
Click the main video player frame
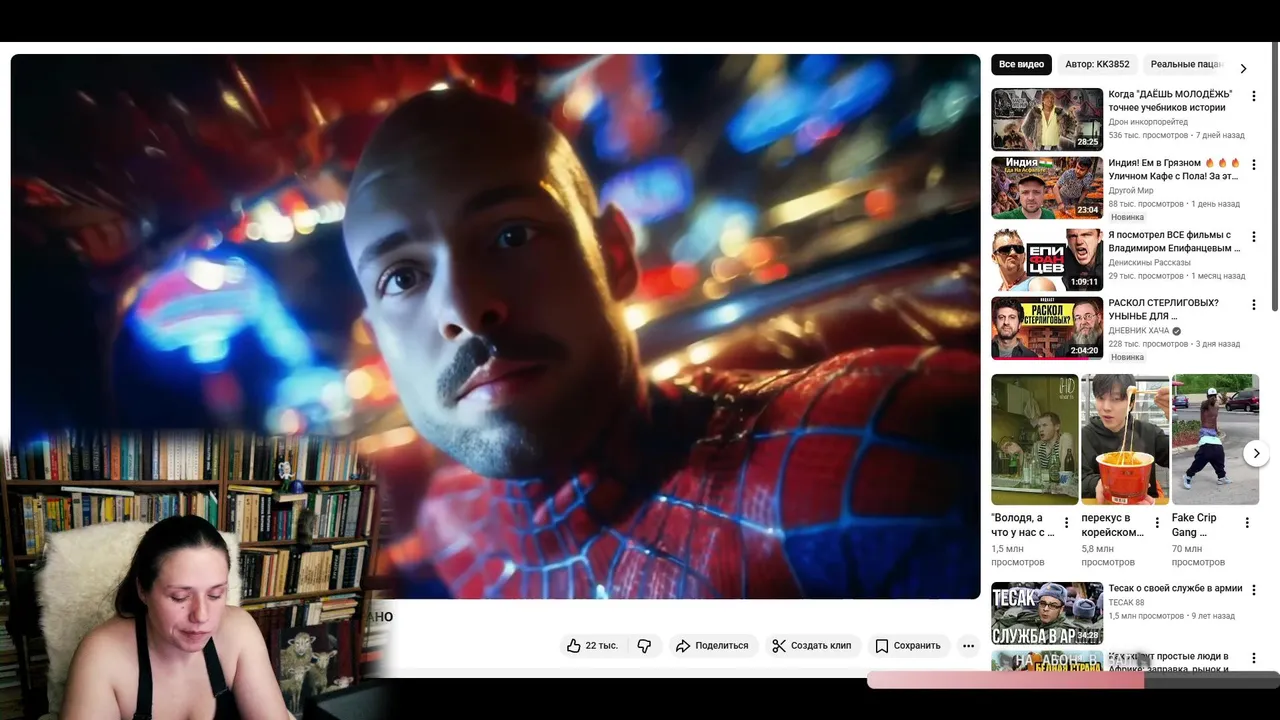pos(495,326)
